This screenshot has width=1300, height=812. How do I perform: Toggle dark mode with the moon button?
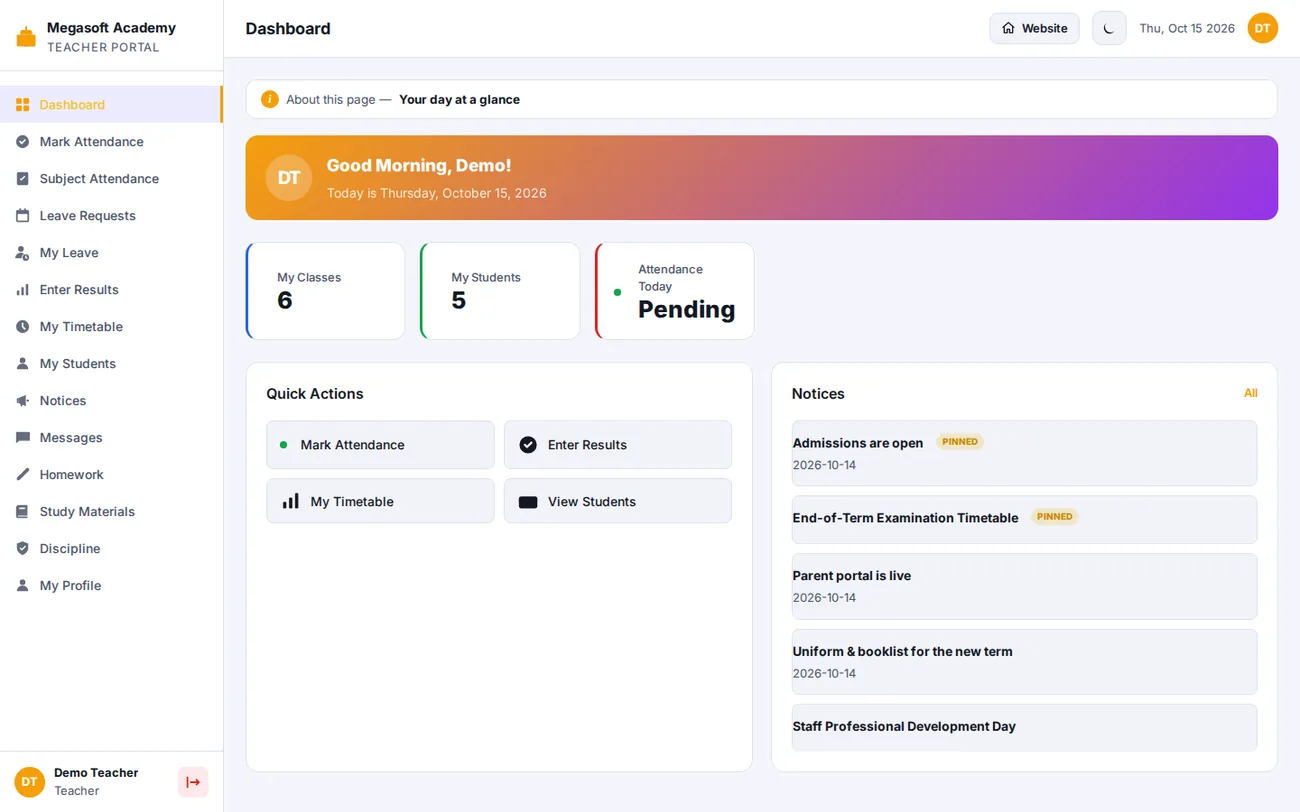pos(1109,28)
